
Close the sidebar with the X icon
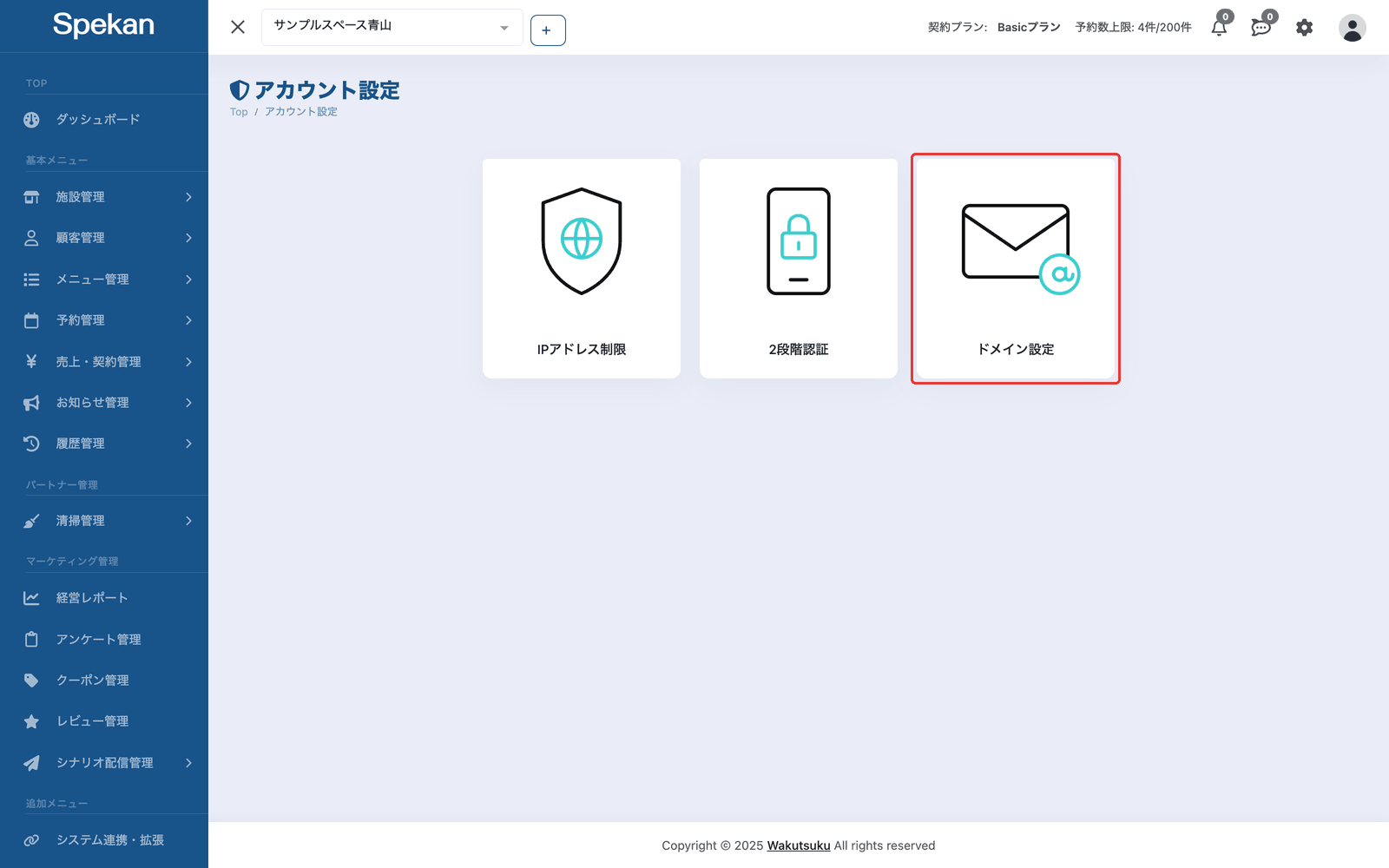pos(238,27)
